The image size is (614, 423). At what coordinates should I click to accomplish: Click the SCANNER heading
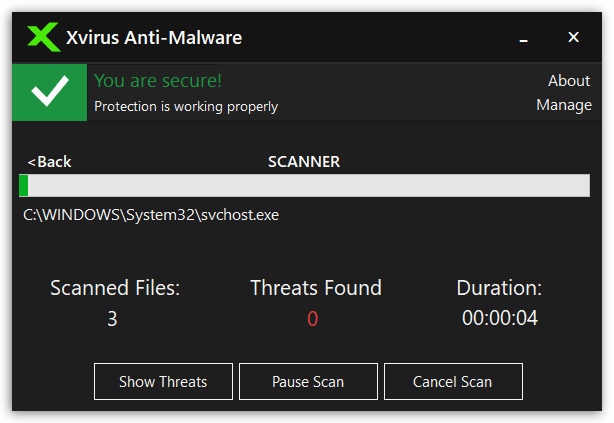(304, 162)
